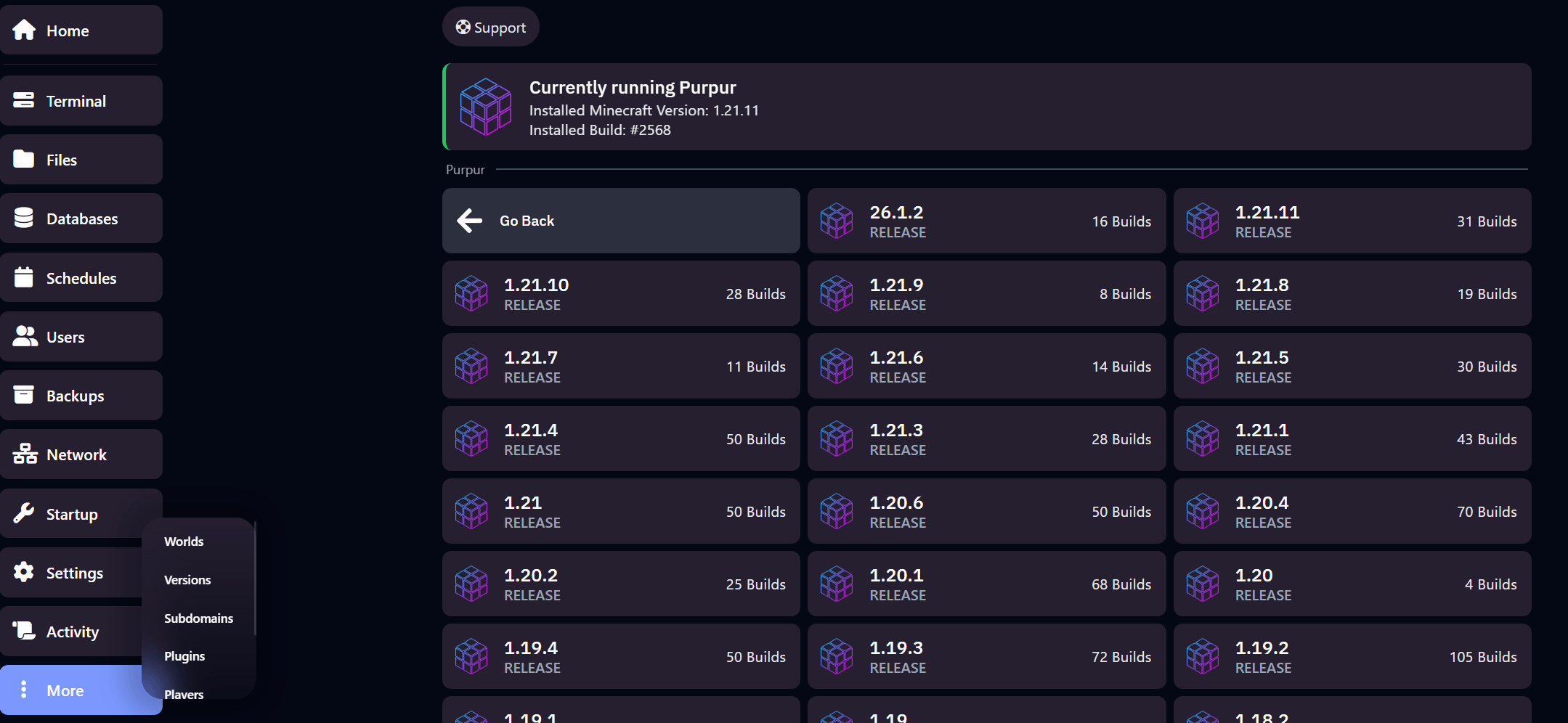1568x723 pixels.
Task: Click the More popup scrollbar
Action: click(x=255, y=578)
